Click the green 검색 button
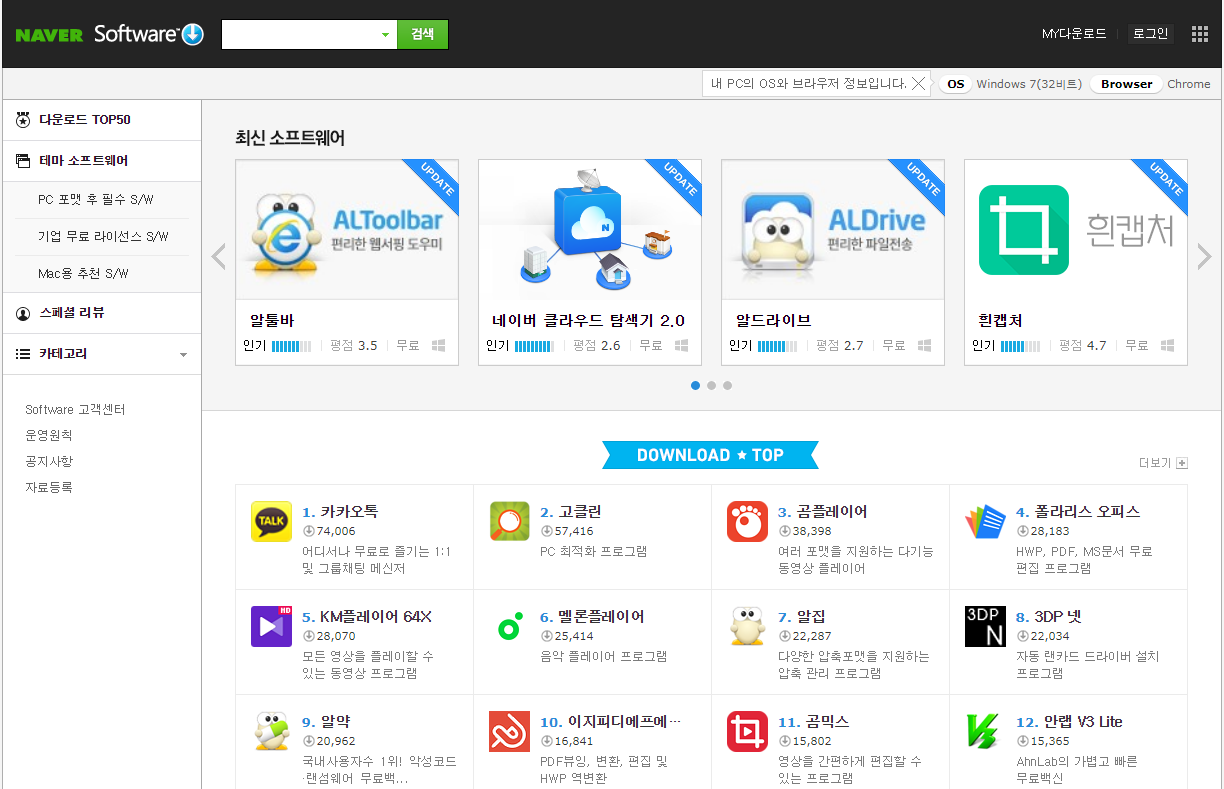The height and width of the screenshot is (789, 1224). pos(422,34)
